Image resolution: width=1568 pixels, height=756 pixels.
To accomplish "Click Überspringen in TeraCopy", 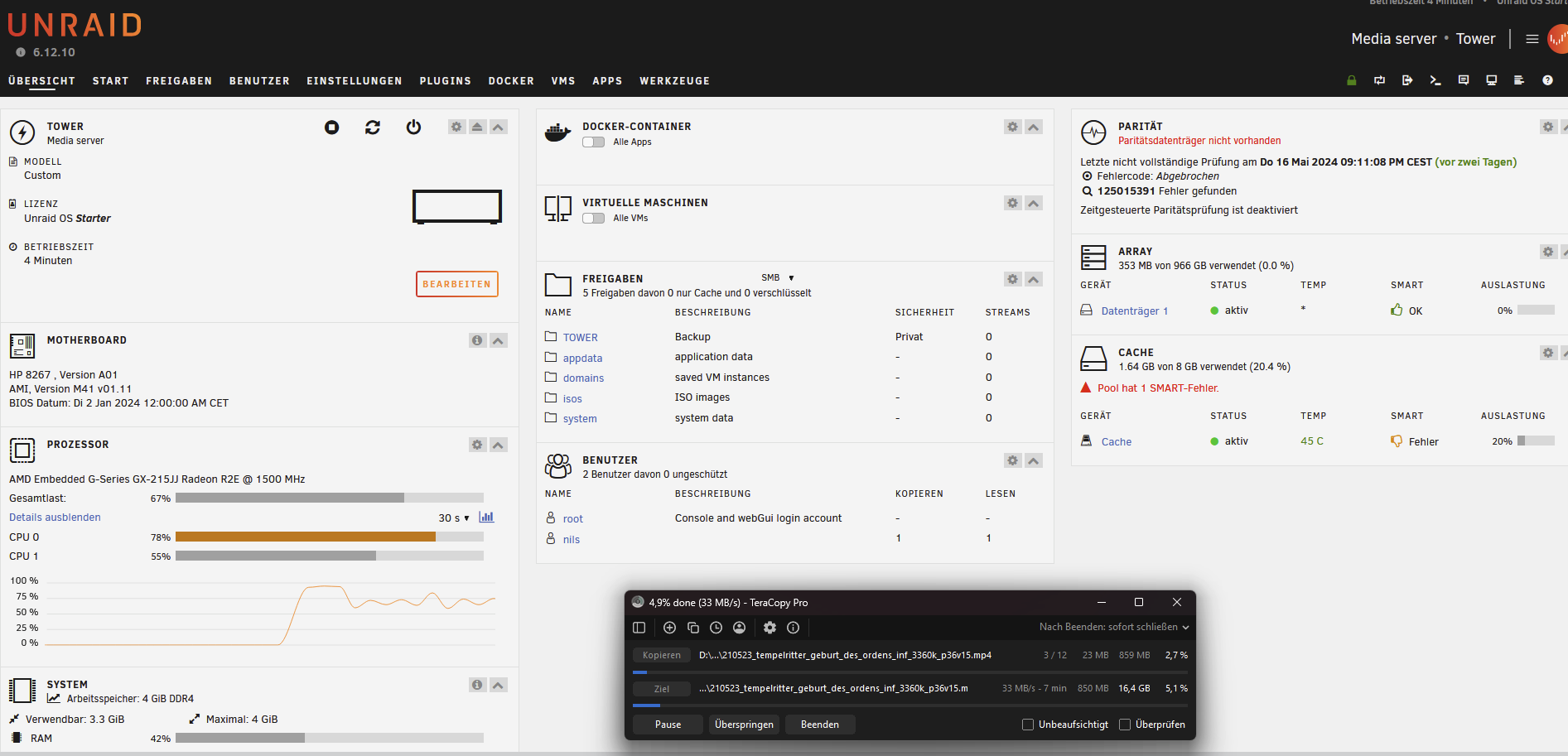I will pos(744,725).
